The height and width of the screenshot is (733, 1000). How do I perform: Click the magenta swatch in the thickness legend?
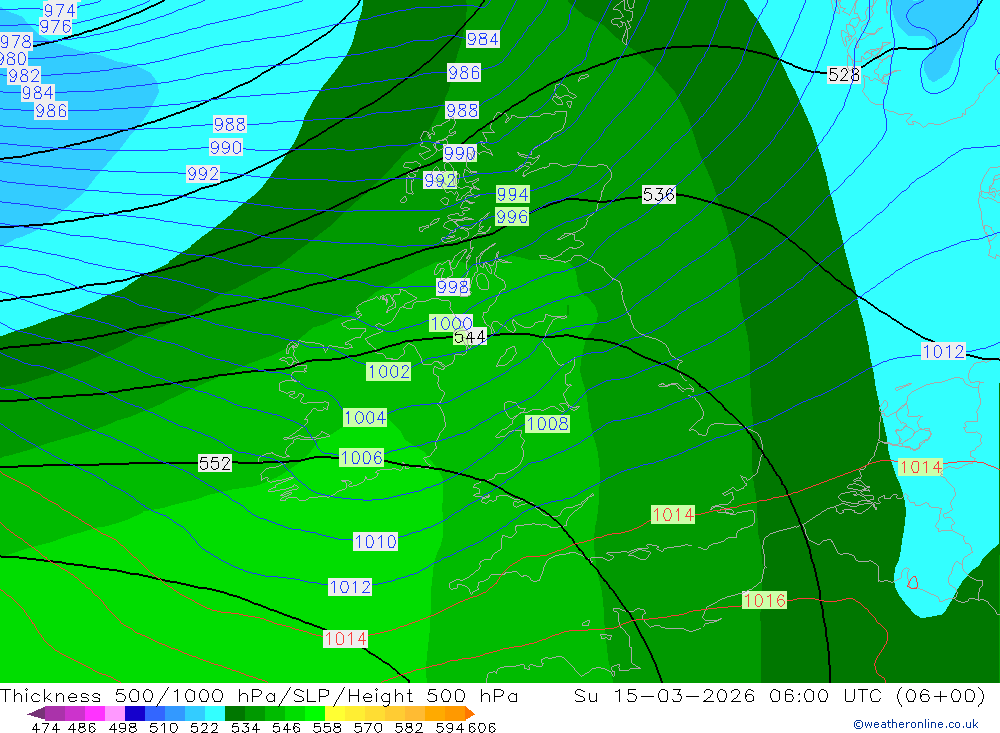click(95, 713)
